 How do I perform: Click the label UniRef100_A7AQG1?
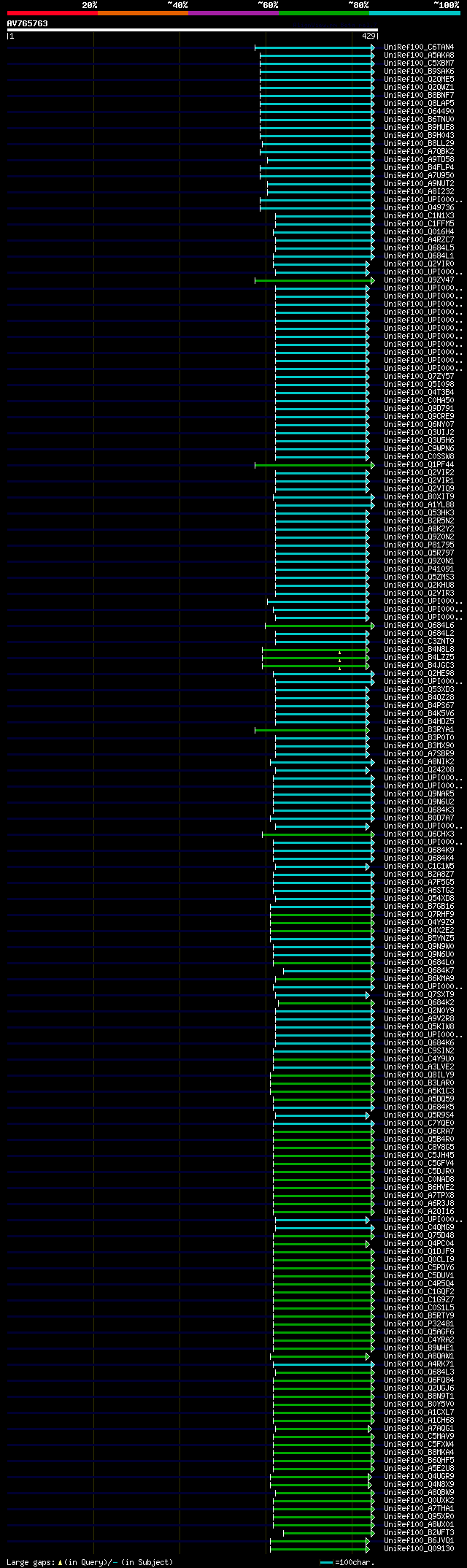pos(419,1428)
